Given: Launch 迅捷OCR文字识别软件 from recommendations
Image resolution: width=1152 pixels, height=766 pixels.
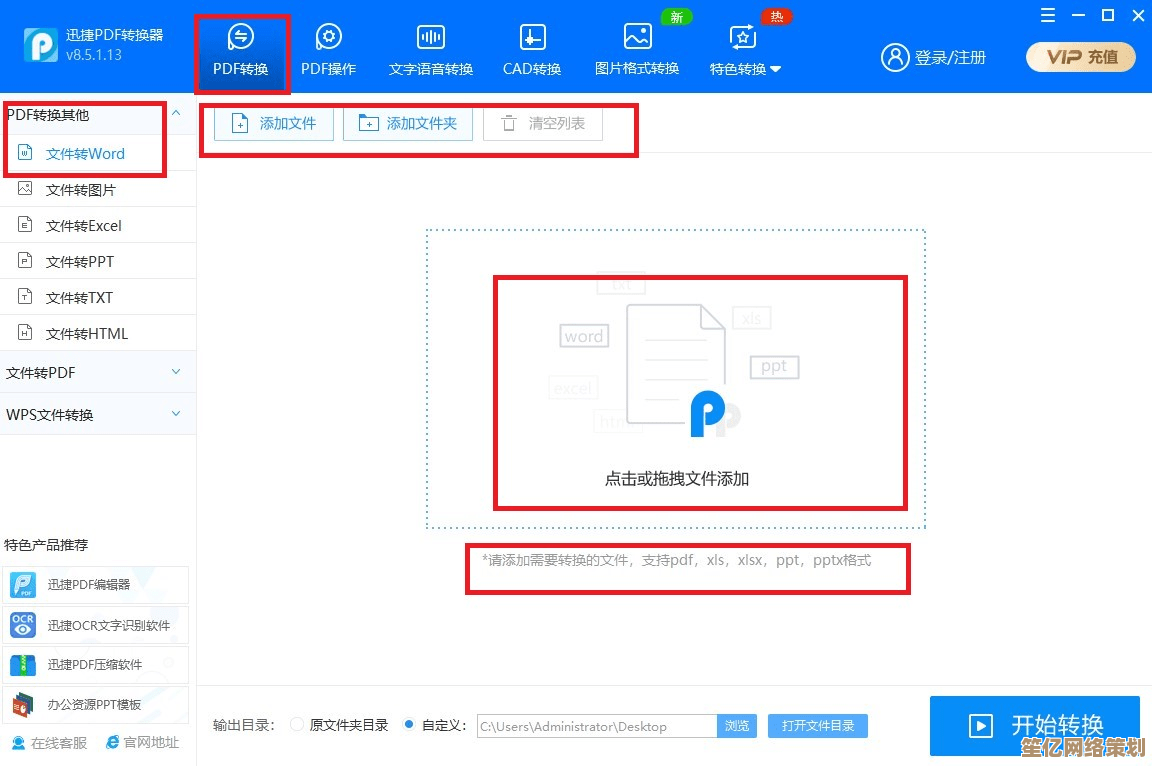Looking at the screenshot, I should pos(23,625).
